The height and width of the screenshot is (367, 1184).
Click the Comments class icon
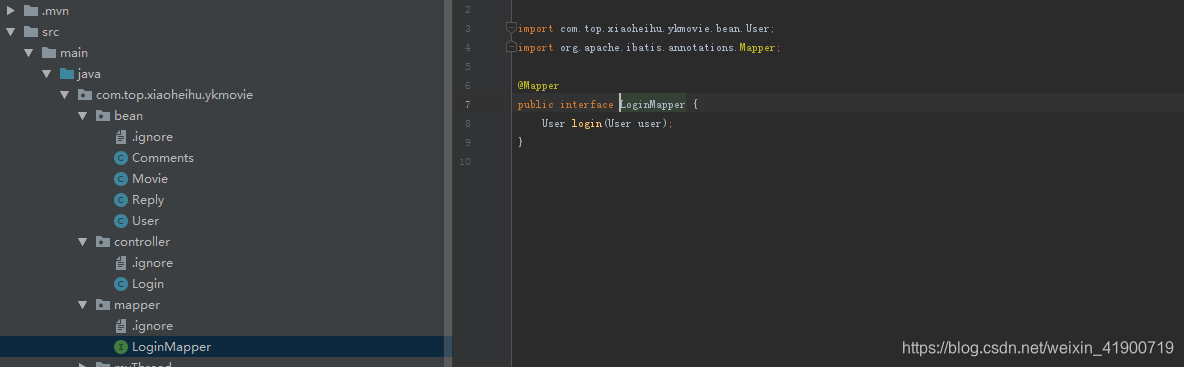click(121, 158)
